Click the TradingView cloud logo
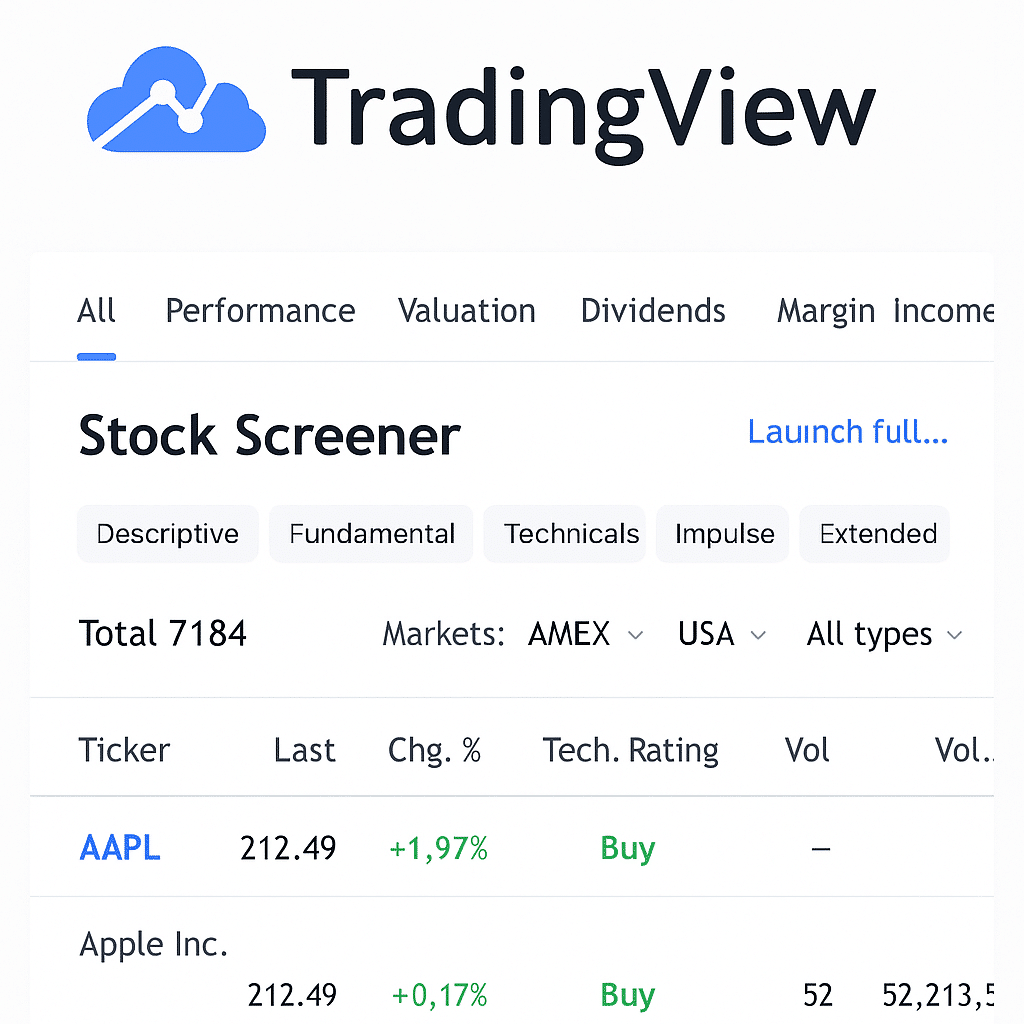 176,100
